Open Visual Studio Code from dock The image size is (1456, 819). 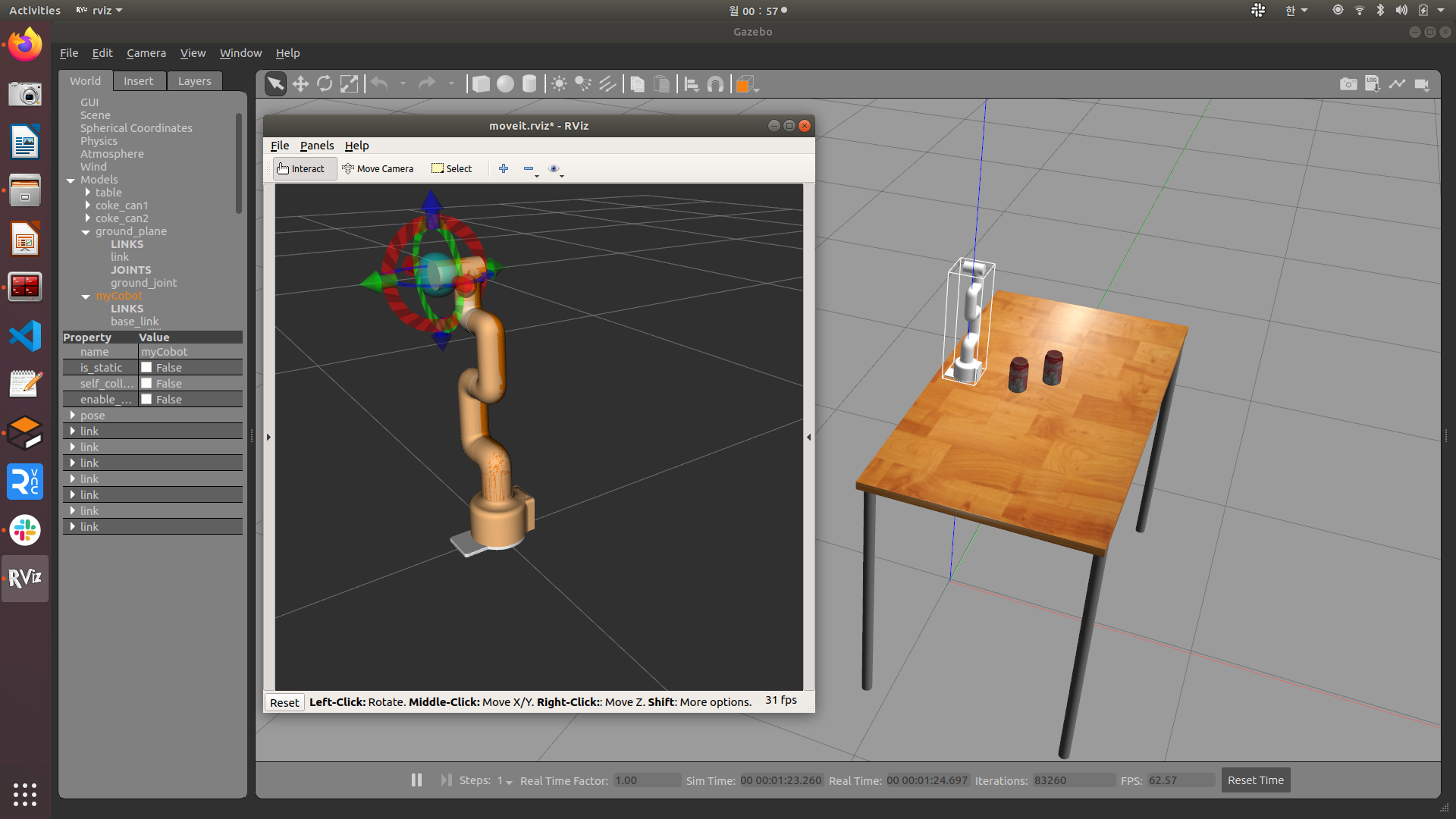(x=25, y=336)
